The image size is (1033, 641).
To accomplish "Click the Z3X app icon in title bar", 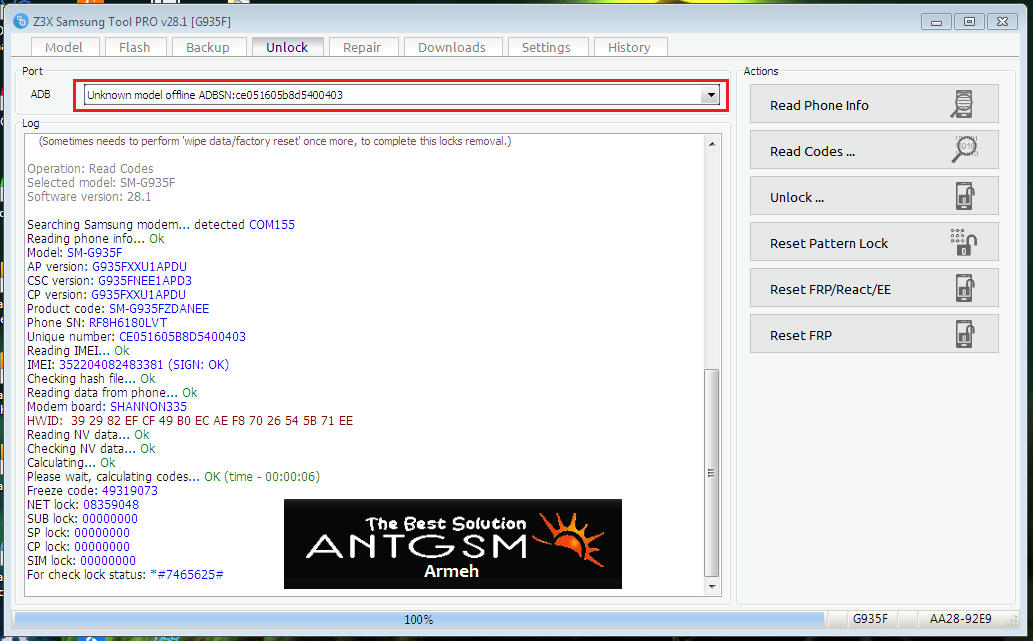I will point(20,21).
